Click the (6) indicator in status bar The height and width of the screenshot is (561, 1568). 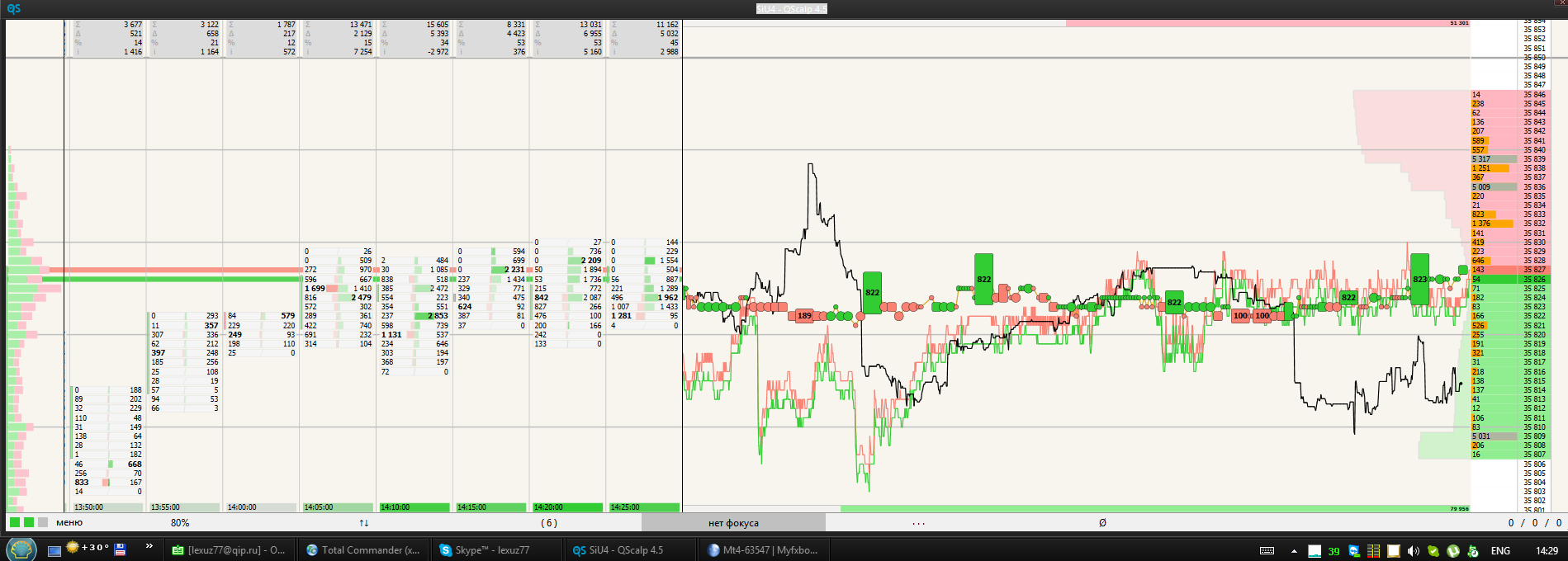[x=549, y=522]
